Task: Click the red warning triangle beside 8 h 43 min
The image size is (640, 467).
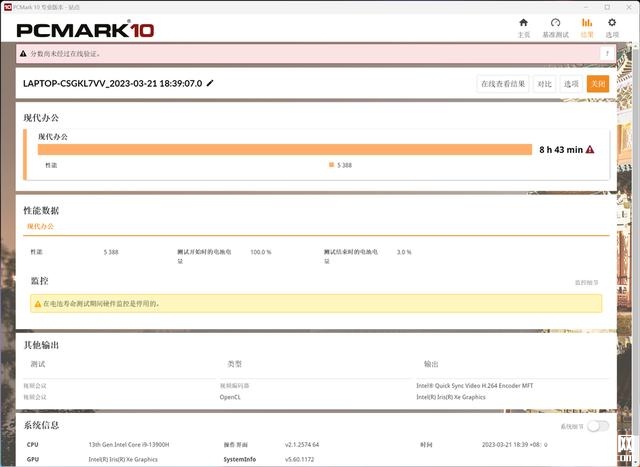Action: click(x=590, y=149)
